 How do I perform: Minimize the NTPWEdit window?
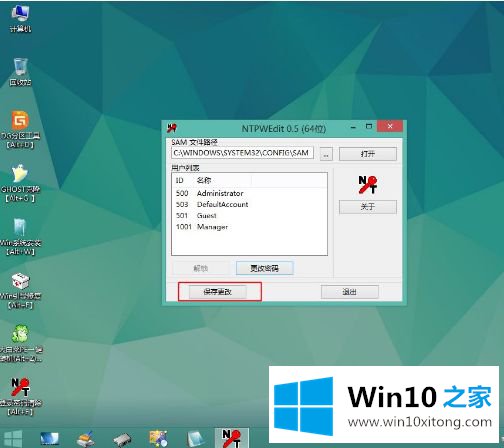[353, 127]
